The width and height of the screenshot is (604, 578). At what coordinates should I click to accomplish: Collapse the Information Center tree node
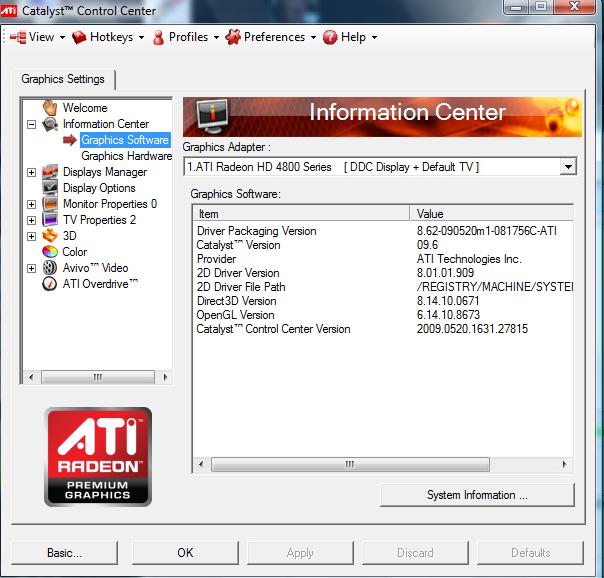32,125
